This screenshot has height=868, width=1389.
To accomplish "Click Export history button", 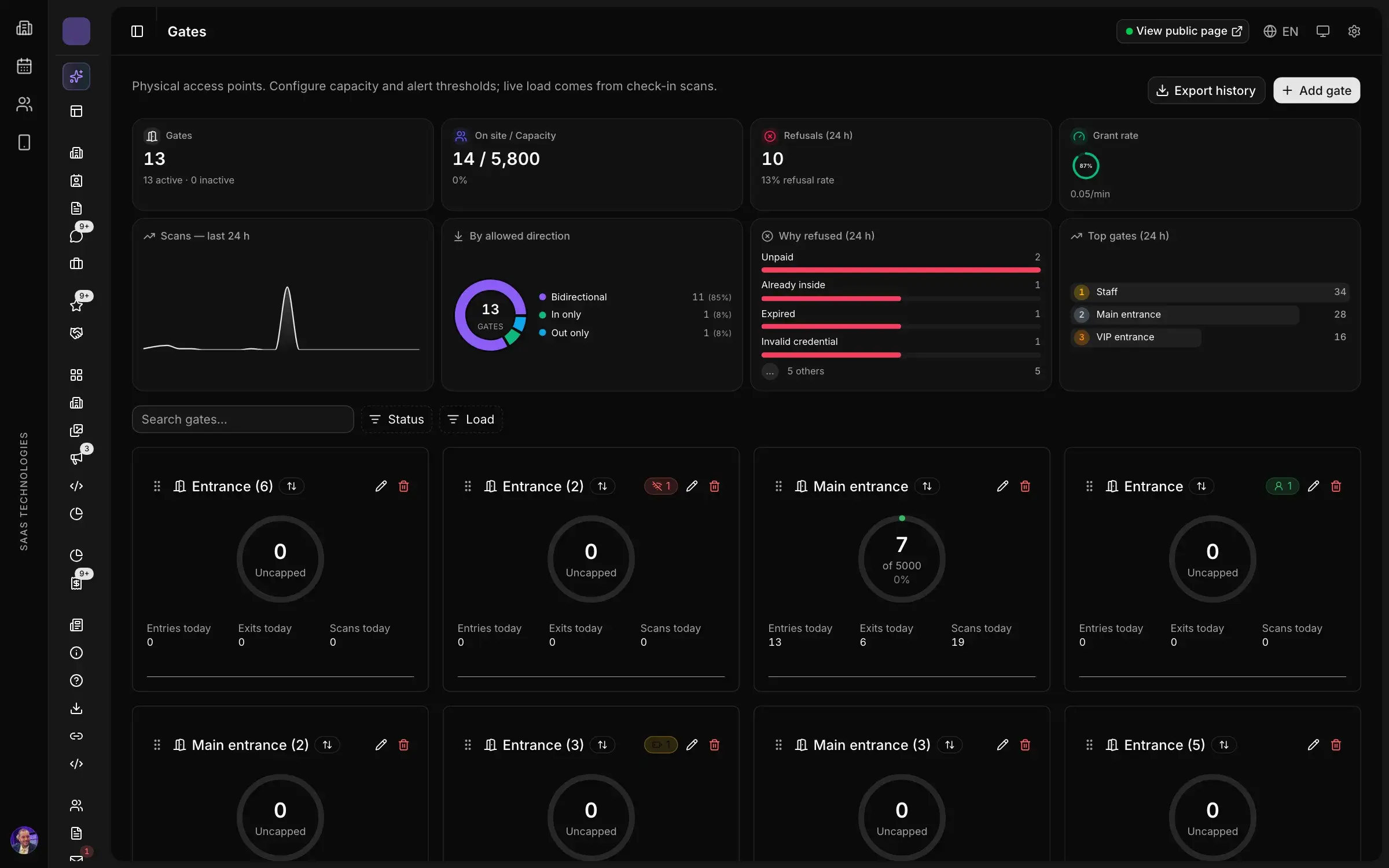I will pos(1206,90).
